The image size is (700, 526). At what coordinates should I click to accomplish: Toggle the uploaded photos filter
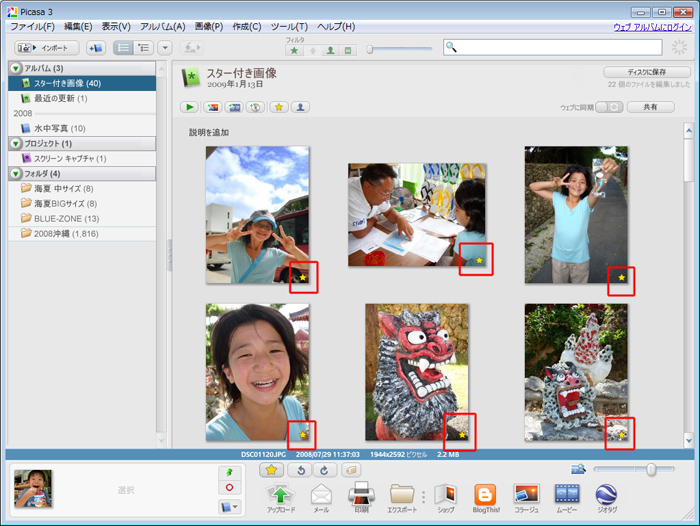click(312, 50)
